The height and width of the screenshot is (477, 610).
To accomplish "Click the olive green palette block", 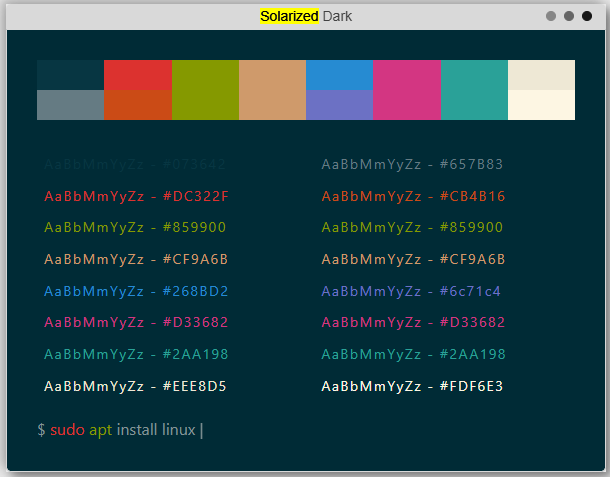I will (205, 90).
